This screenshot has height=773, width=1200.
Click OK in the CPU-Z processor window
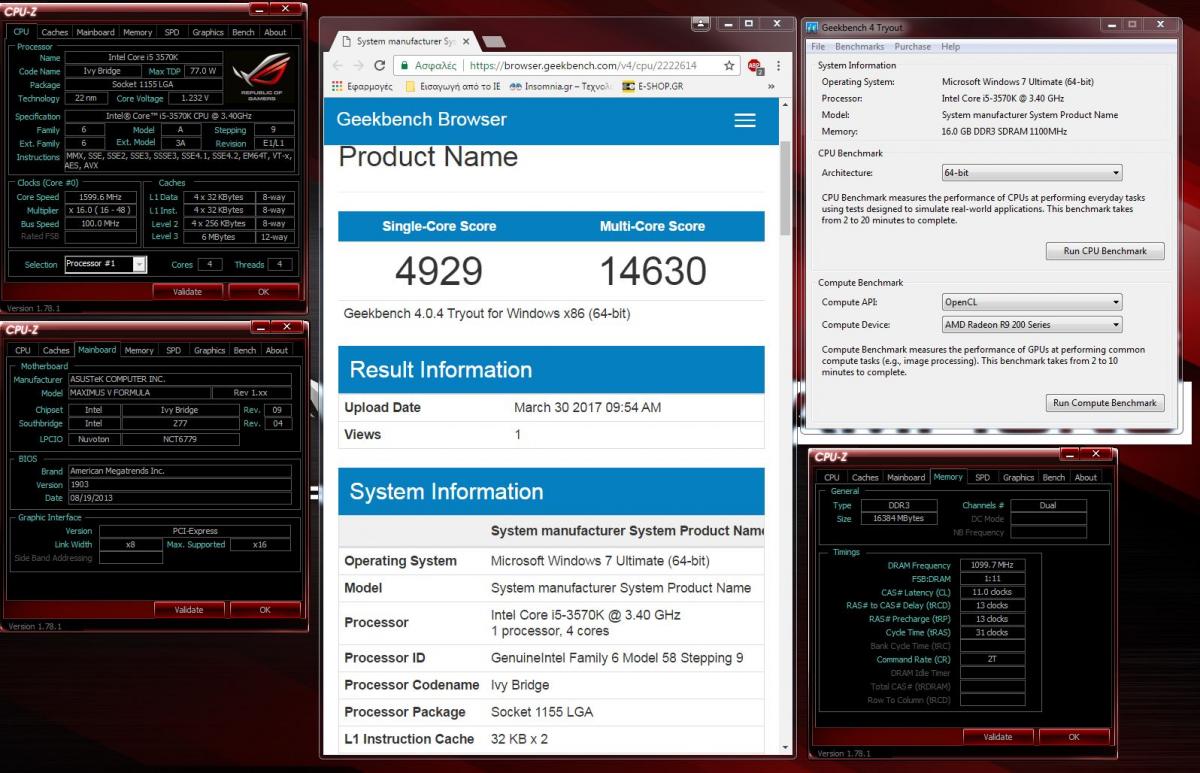[x=263, y=292]
